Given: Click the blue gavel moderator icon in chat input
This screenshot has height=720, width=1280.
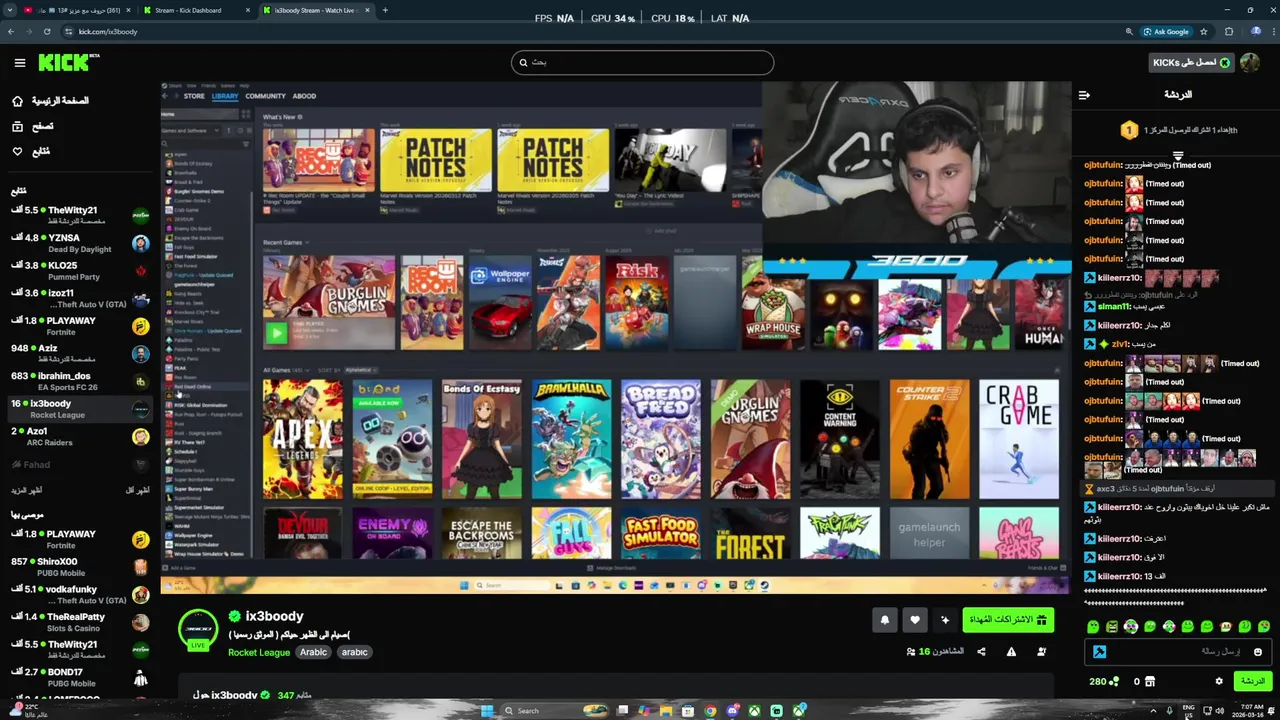Looking at the screenshot, I should pos(1099,652).
